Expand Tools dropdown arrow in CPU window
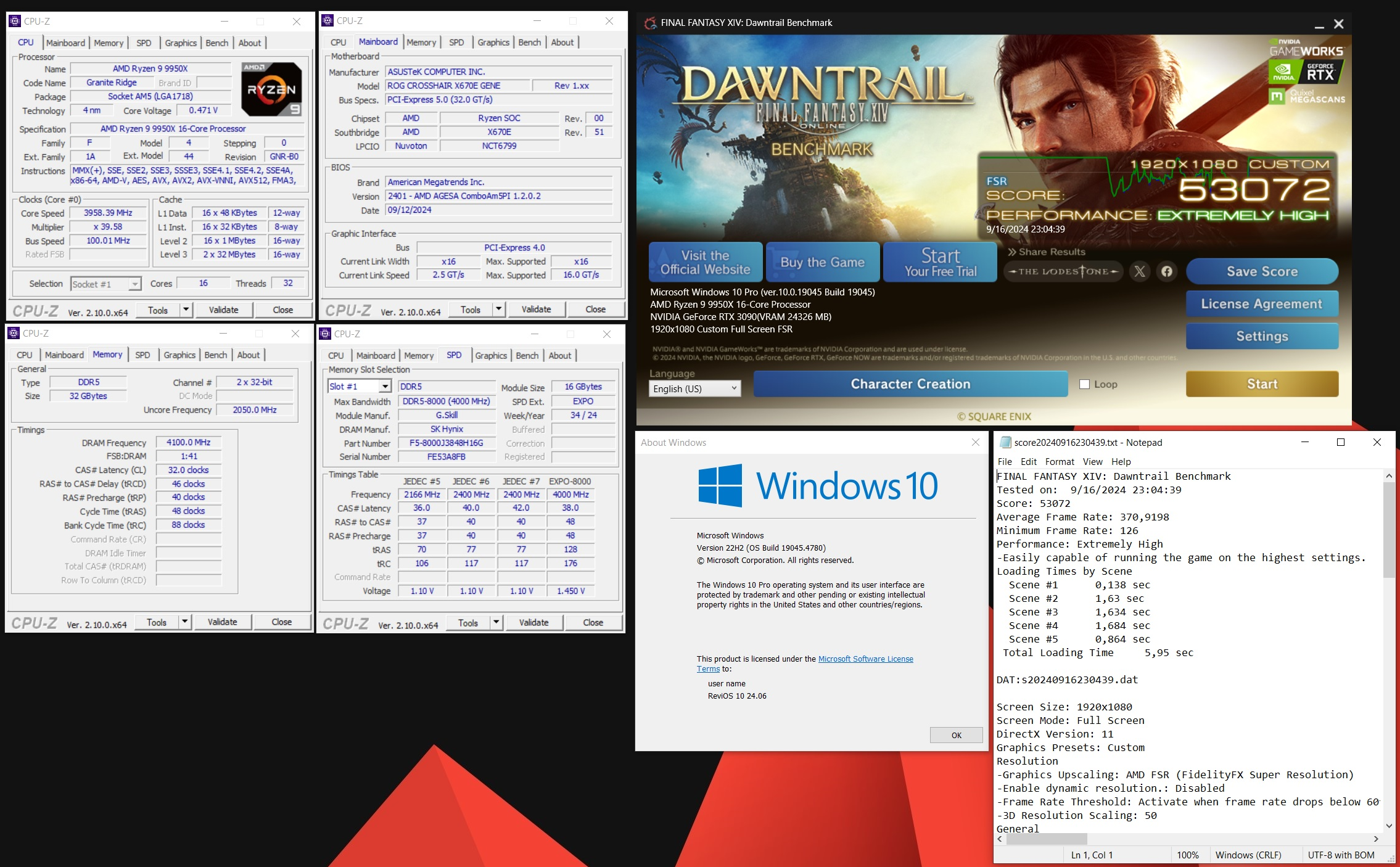 click(186, 310)
